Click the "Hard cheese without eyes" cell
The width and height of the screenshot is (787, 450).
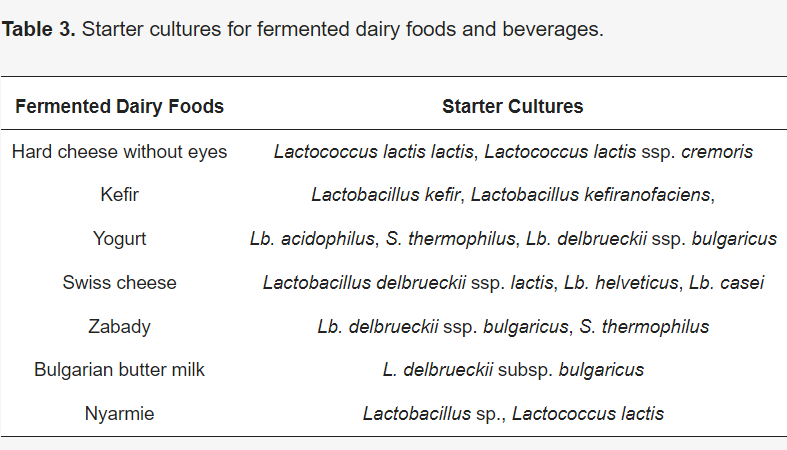coord(119,152)
